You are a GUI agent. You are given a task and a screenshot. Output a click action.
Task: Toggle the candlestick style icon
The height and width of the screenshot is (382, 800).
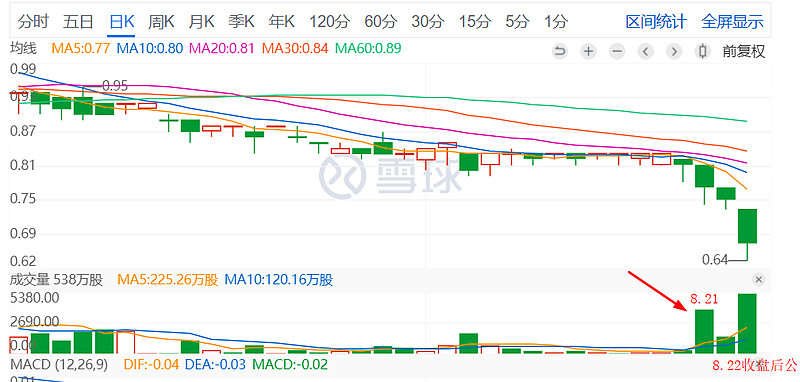(x=703, y=51)
